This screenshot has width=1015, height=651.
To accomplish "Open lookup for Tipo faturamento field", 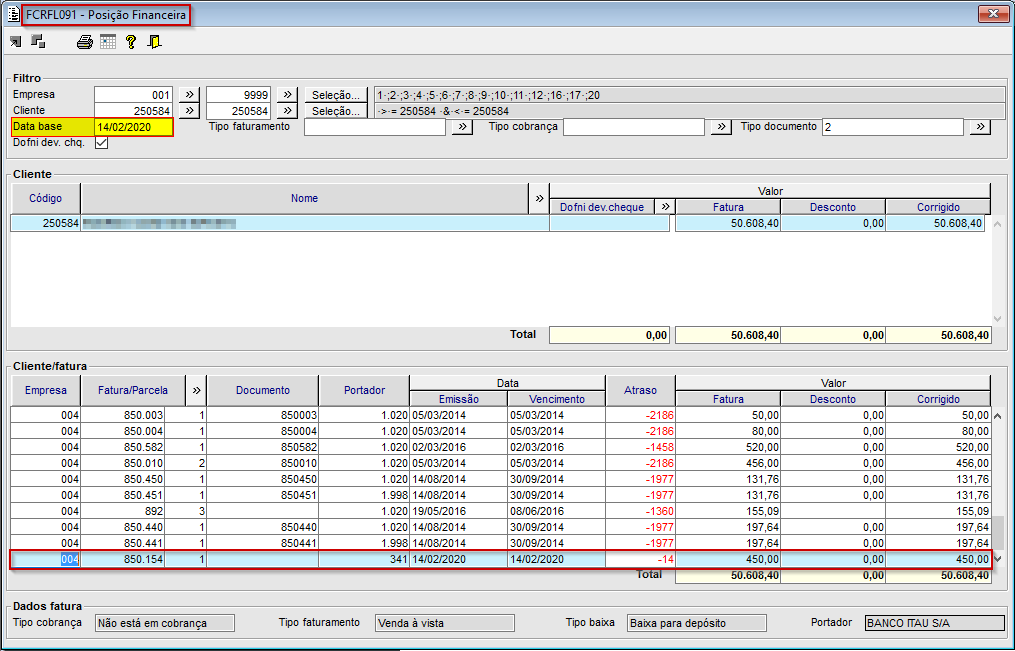I will [461, 127].
